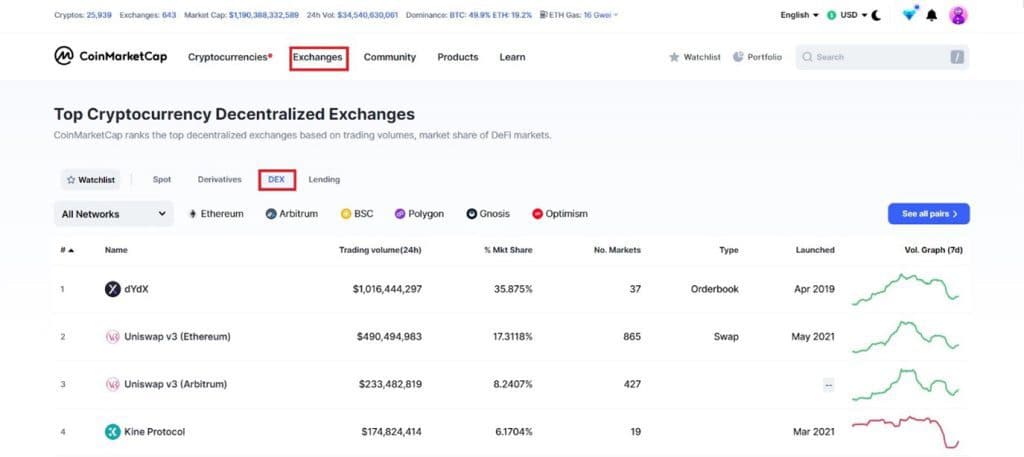Click Uniswap v3 (Ethereum) volume graph
Image resolution: width=1024 pixels, height=457 pixels.
pos(906,337)
